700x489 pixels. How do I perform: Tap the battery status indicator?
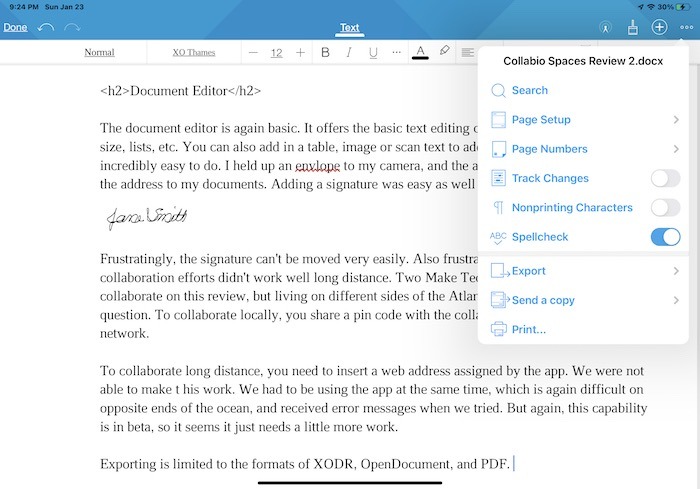coord(683,7)
